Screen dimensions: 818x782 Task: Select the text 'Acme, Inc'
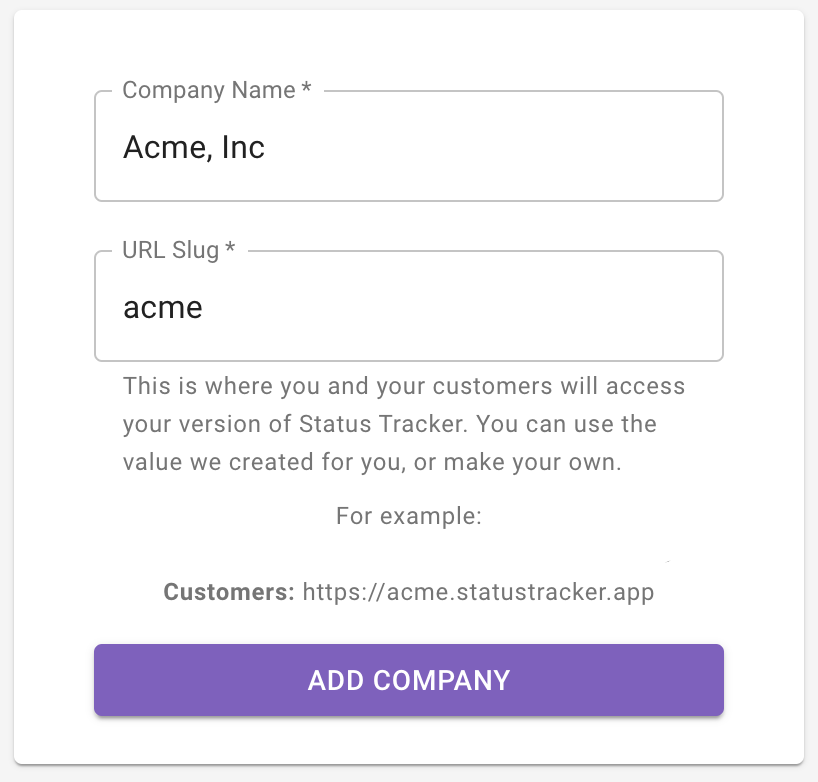(x=194, y=147)
